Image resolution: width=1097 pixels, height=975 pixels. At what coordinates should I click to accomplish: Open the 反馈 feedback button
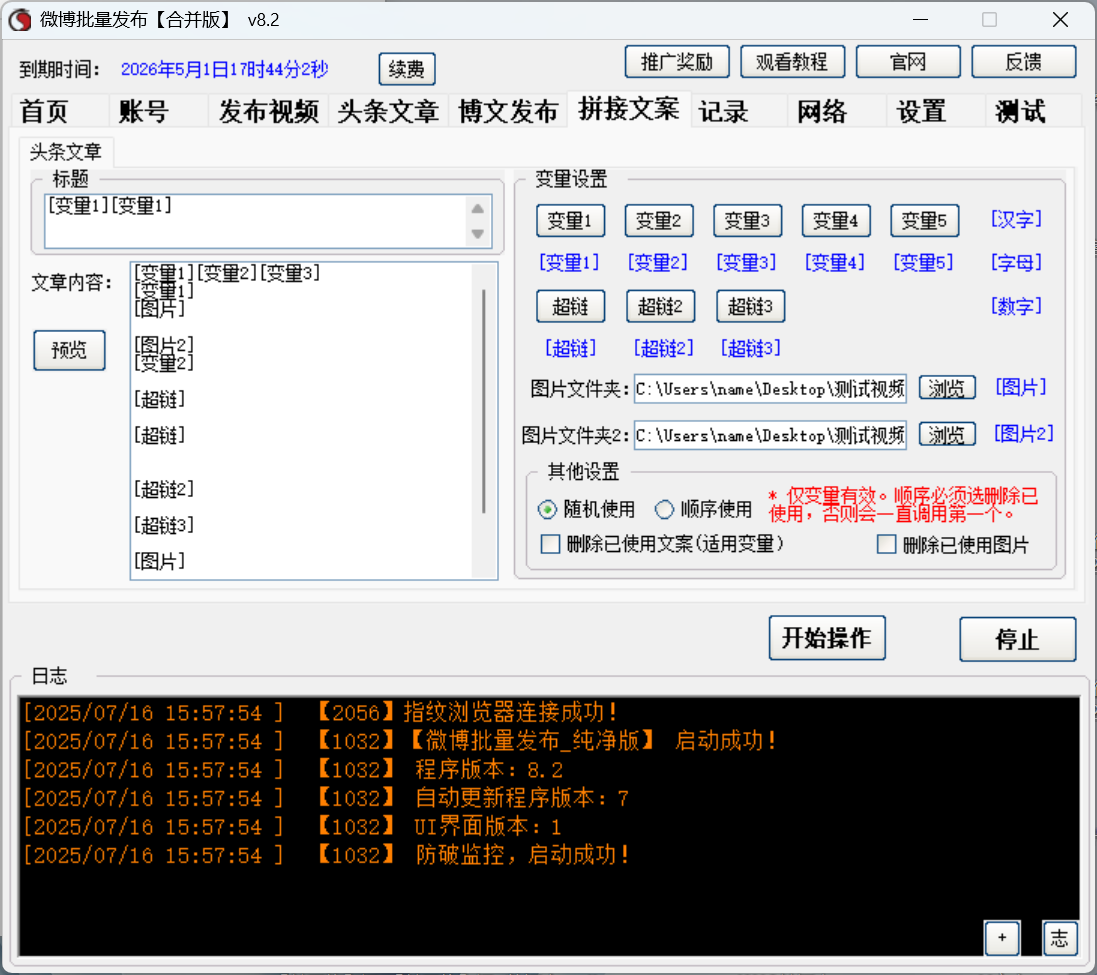(x=1024, y=62)
